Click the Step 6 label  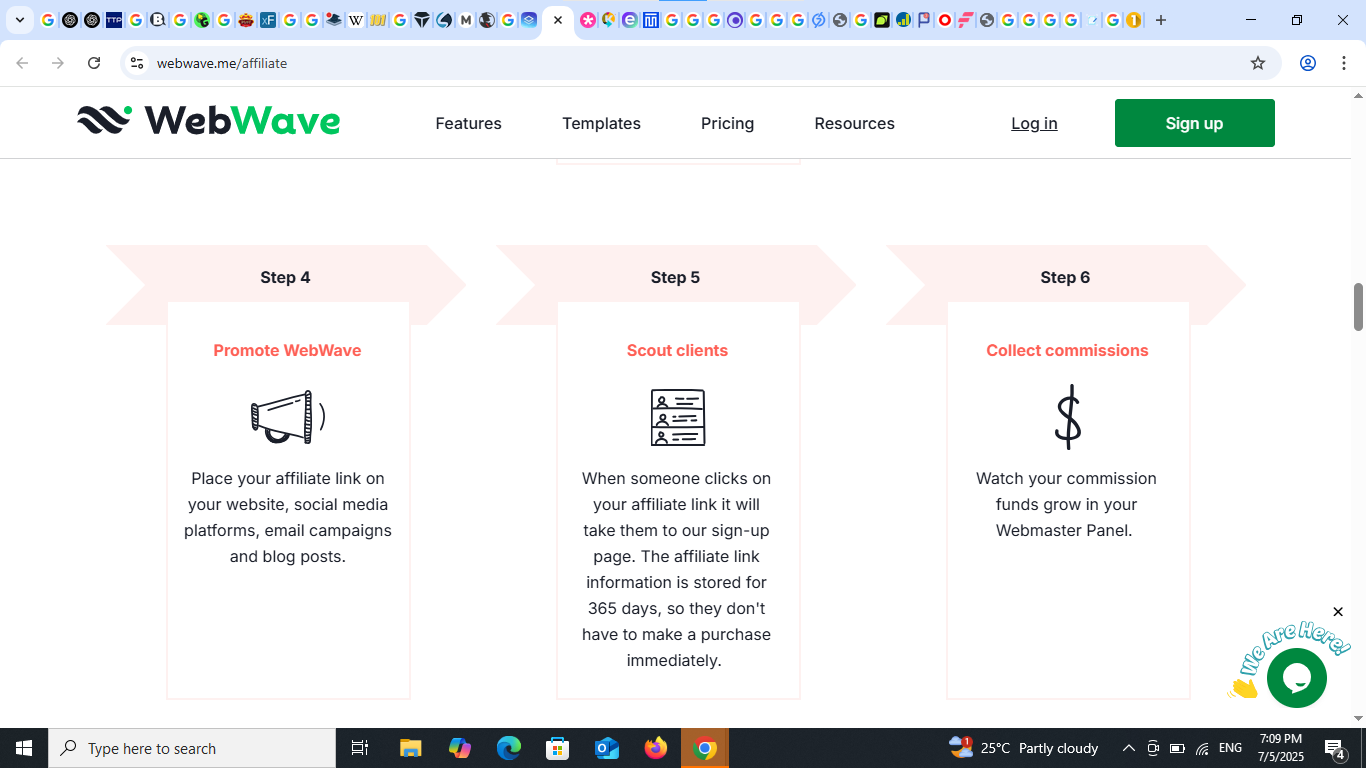coord(1065,277)
